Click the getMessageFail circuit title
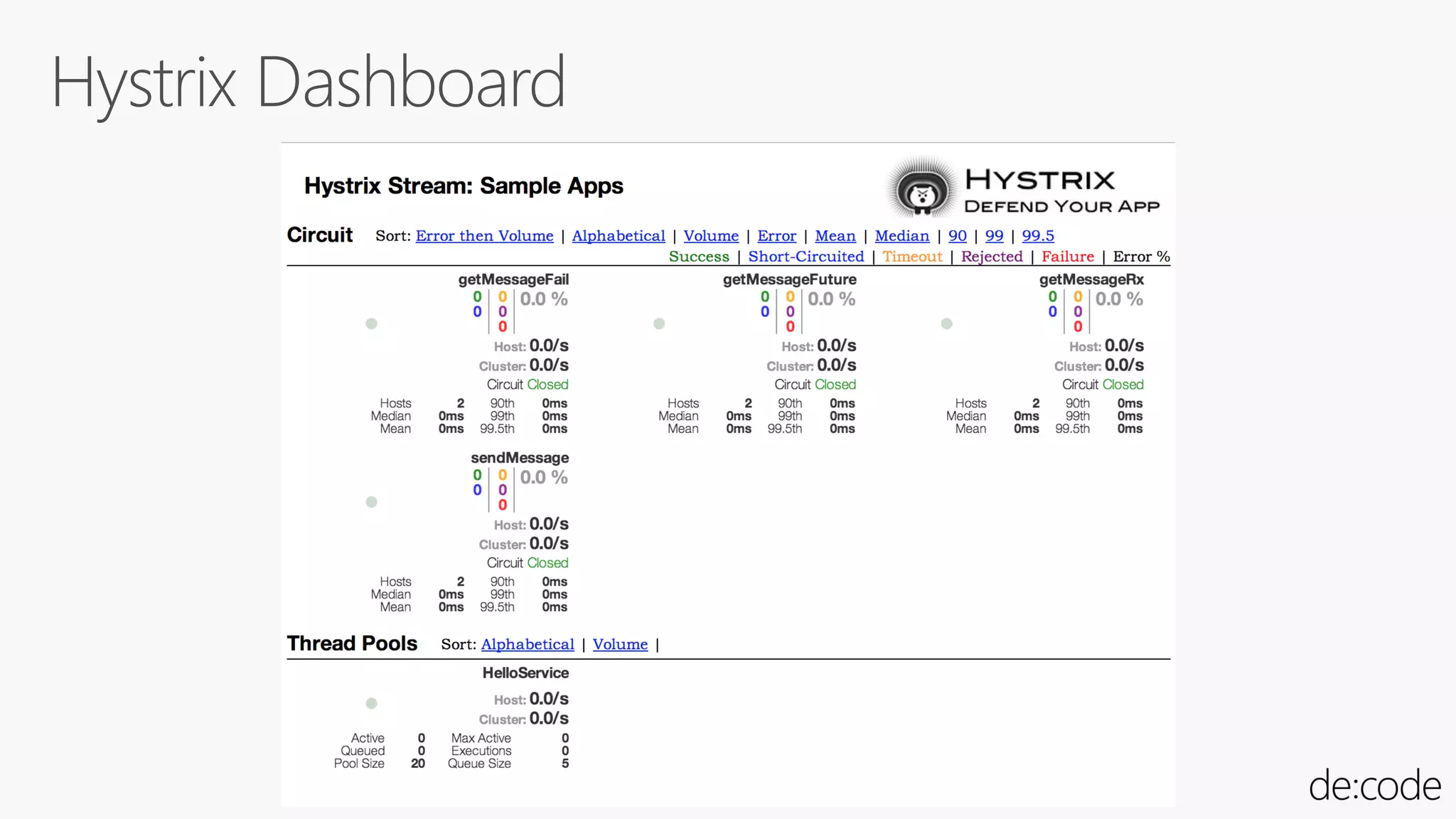The image size is (1456, 819). [x=513, y=279]
